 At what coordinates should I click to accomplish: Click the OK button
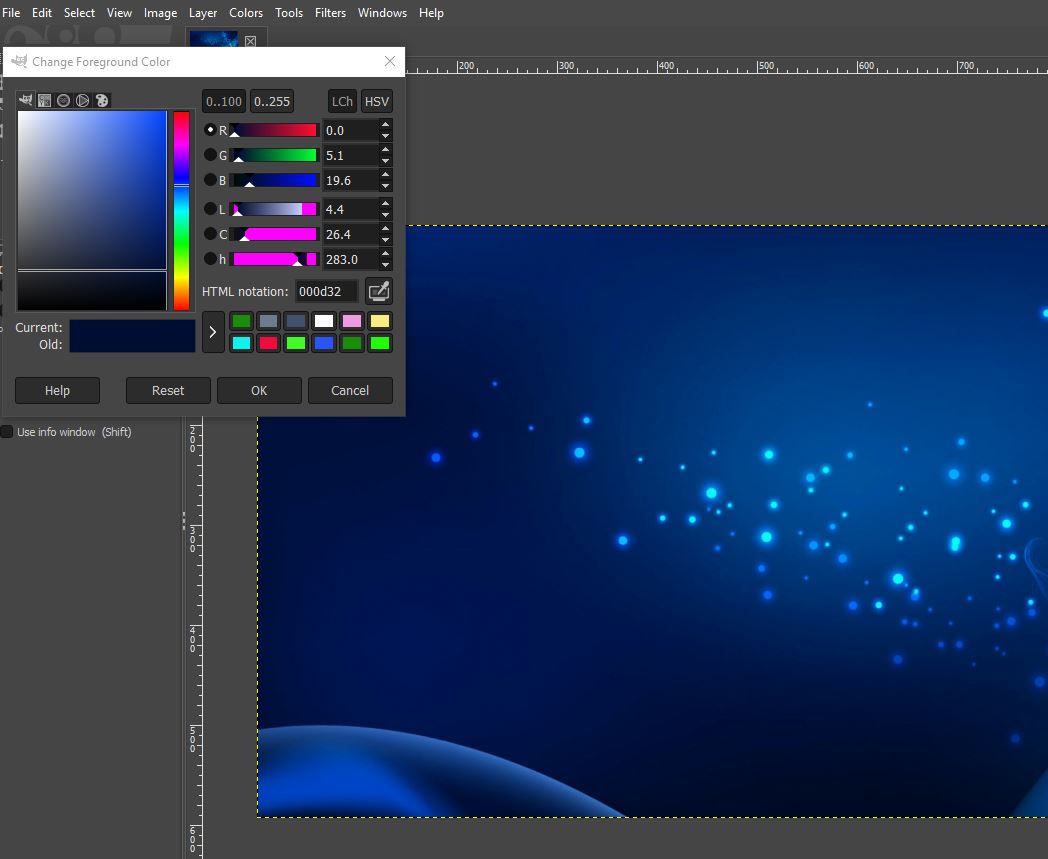pyautogui.click(x=259, y=390)
